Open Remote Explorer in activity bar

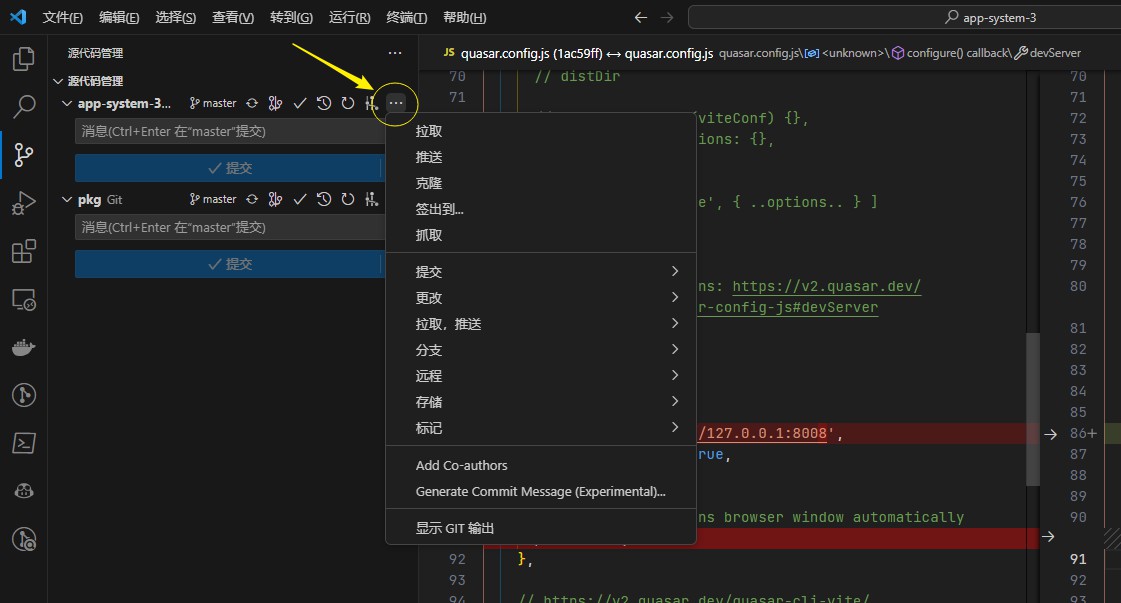click(23, 299)
